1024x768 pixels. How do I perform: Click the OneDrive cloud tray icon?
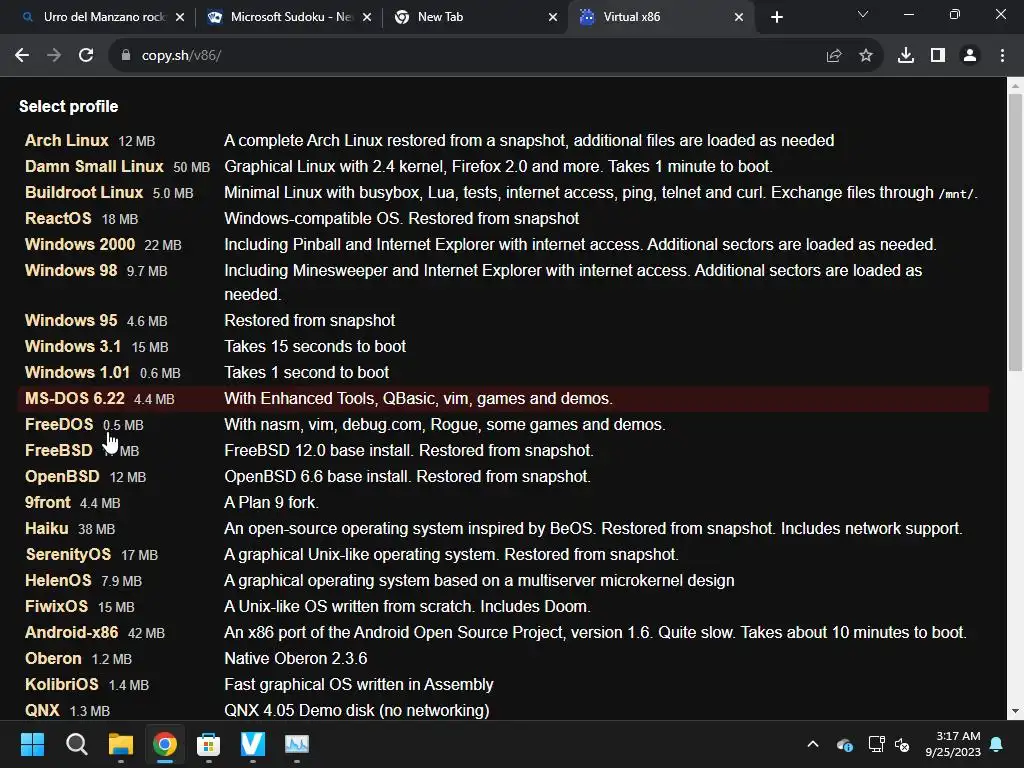click(844, 744)
